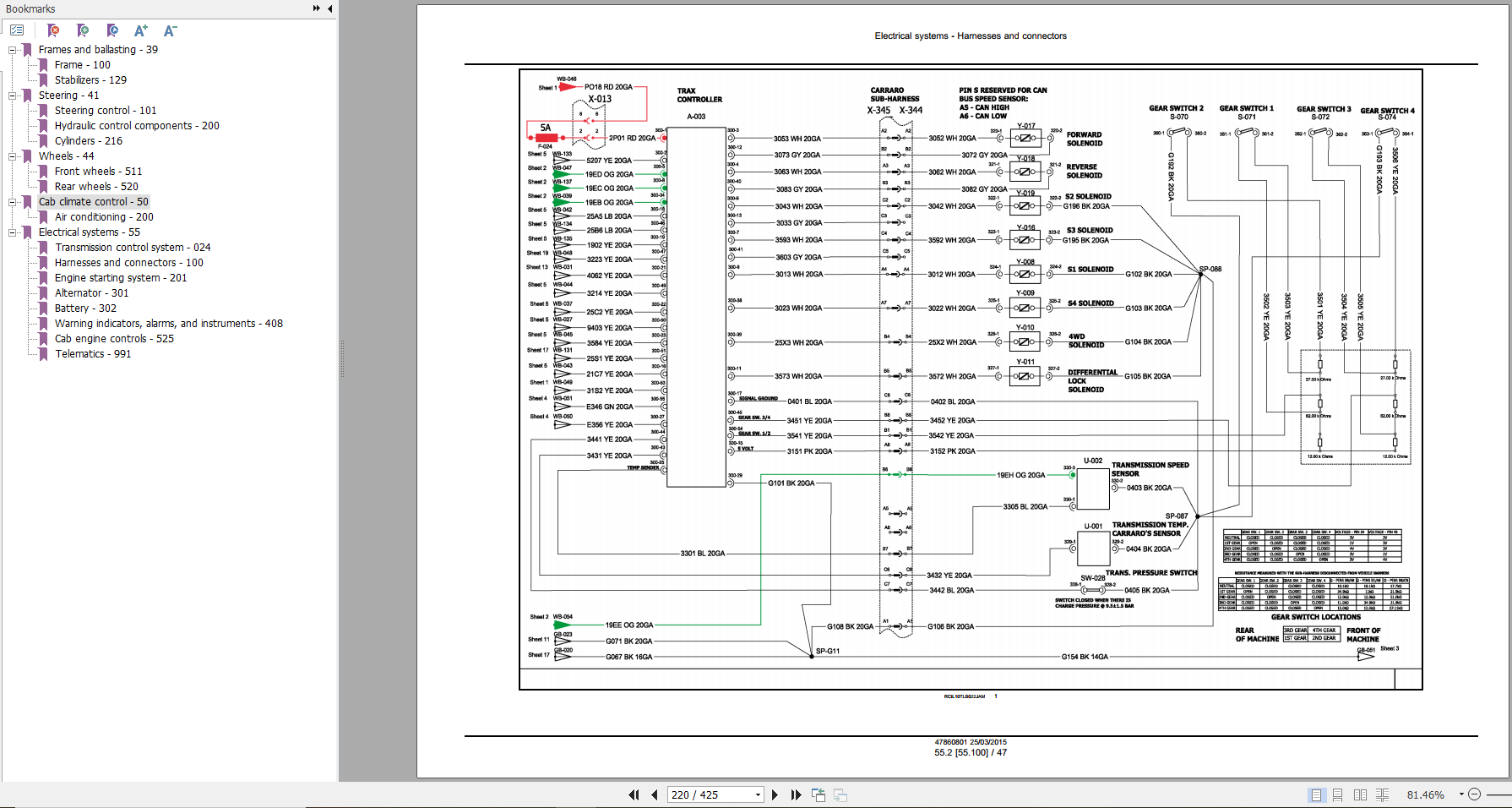This screenshot has width=1512, height=808.
Task: Open bookmark Stabilizers - 129
Action: [x=90, y=80]
